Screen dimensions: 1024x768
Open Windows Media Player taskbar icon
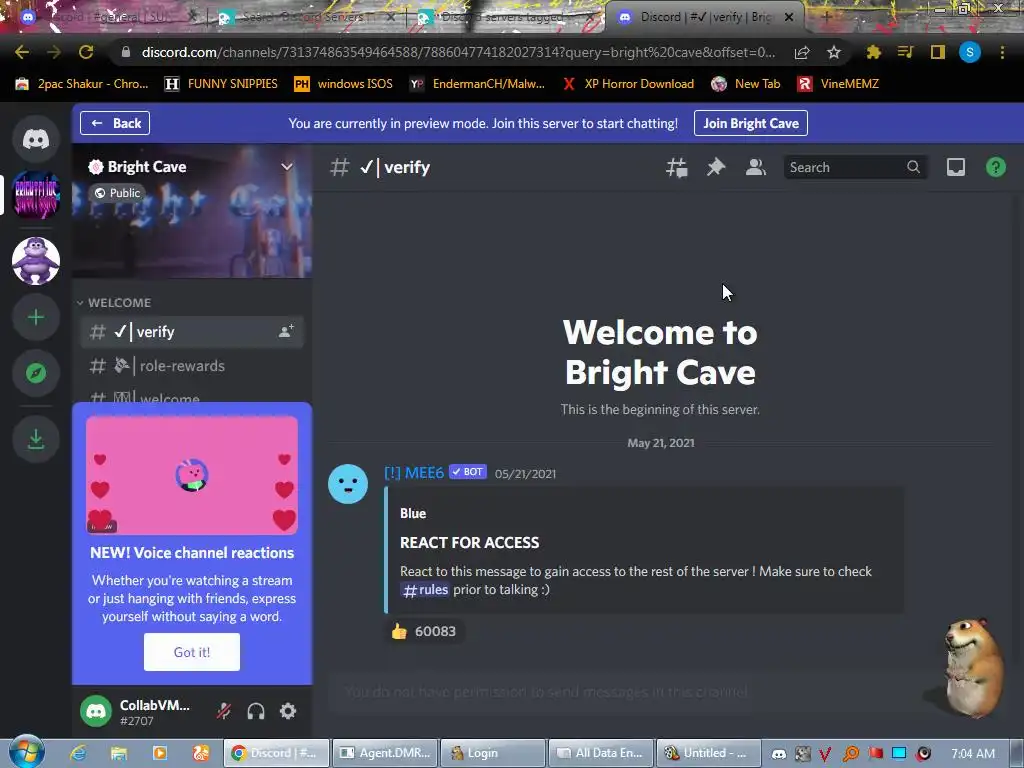pyautogui.click(x=159, y=753)
